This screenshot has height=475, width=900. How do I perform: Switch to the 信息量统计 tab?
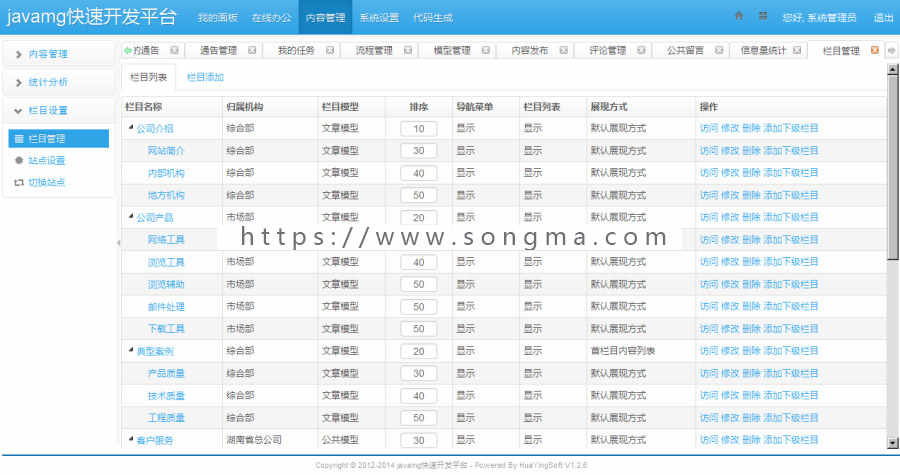coord(763,50)
